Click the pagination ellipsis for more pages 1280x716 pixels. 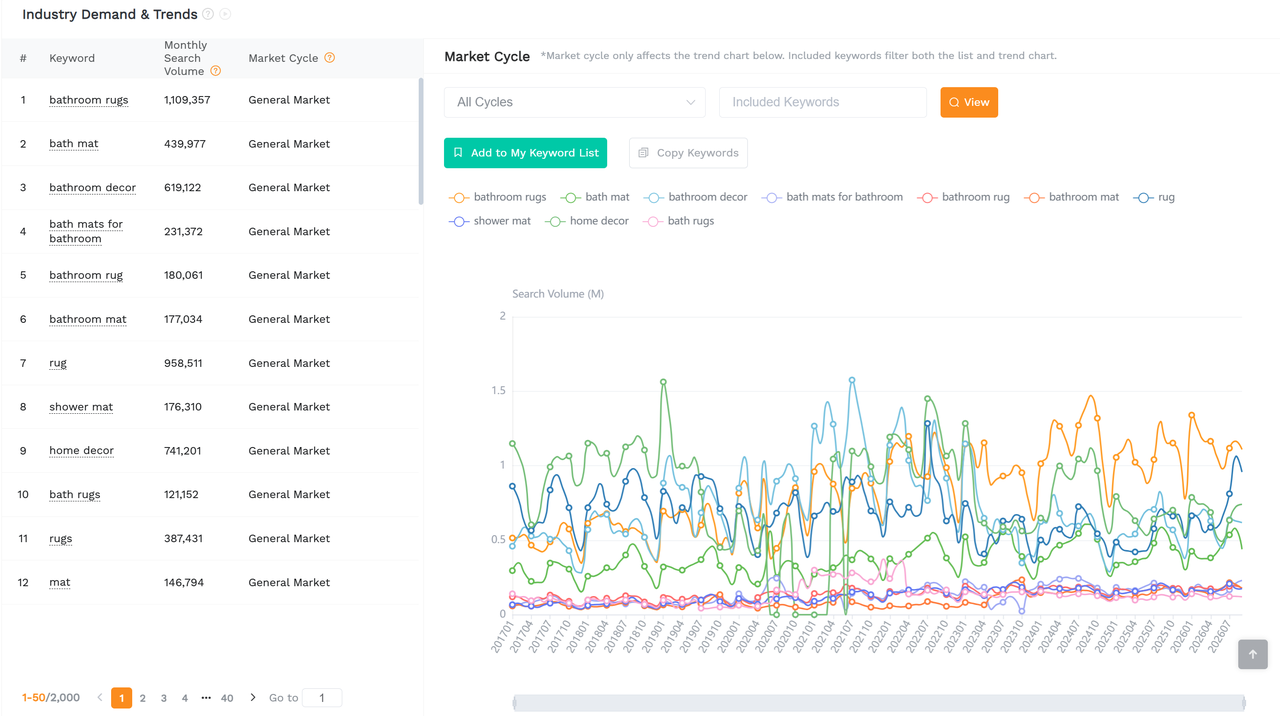[x=206, y=698]
